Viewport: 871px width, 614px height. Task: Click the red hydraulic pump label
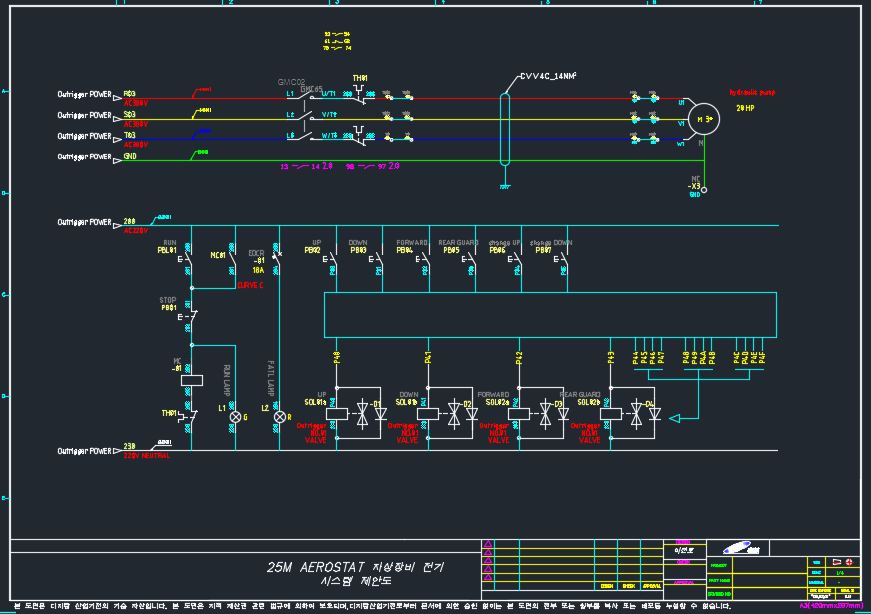[x=752, y=92]
